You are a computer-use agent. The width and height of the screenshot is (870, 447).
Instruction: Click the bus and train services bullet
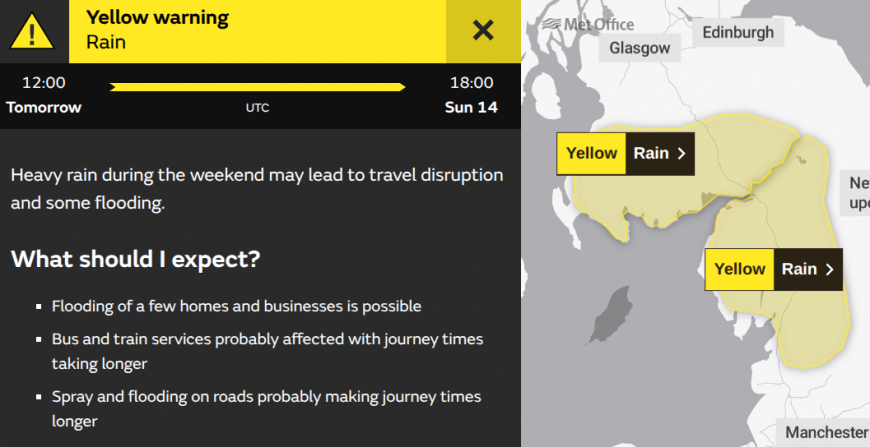267,351
